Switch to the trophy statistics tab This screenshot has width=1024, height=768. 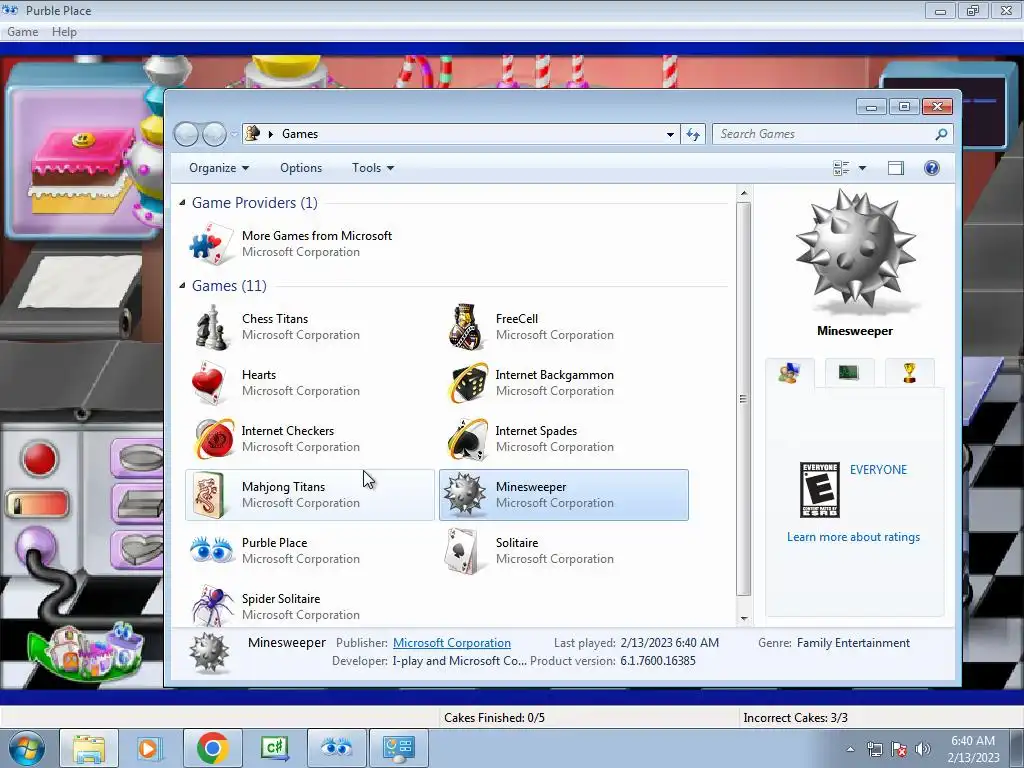click(909, 373)
